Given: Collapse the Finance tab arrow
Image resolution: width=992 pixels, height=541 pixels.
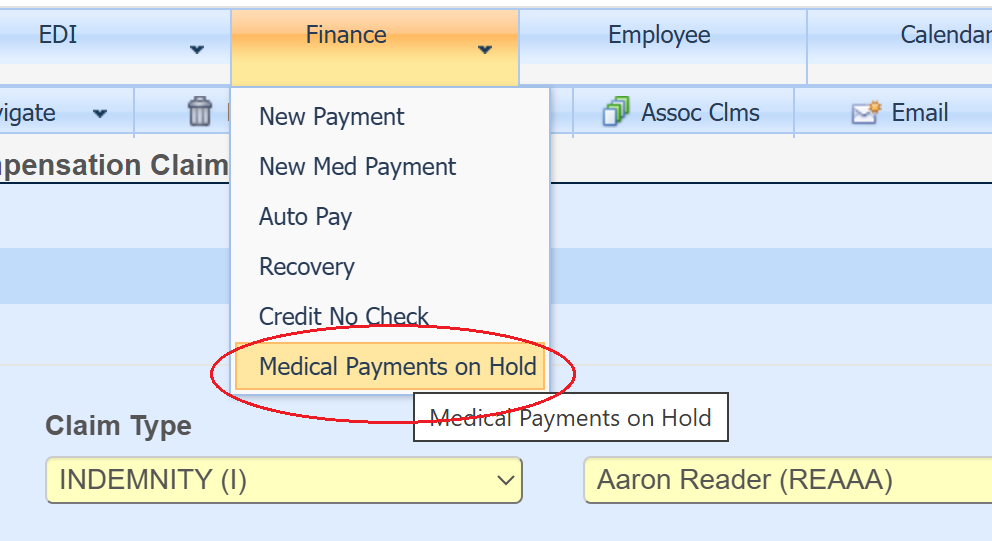Looking at the screenshot, I should pos(485,49).
